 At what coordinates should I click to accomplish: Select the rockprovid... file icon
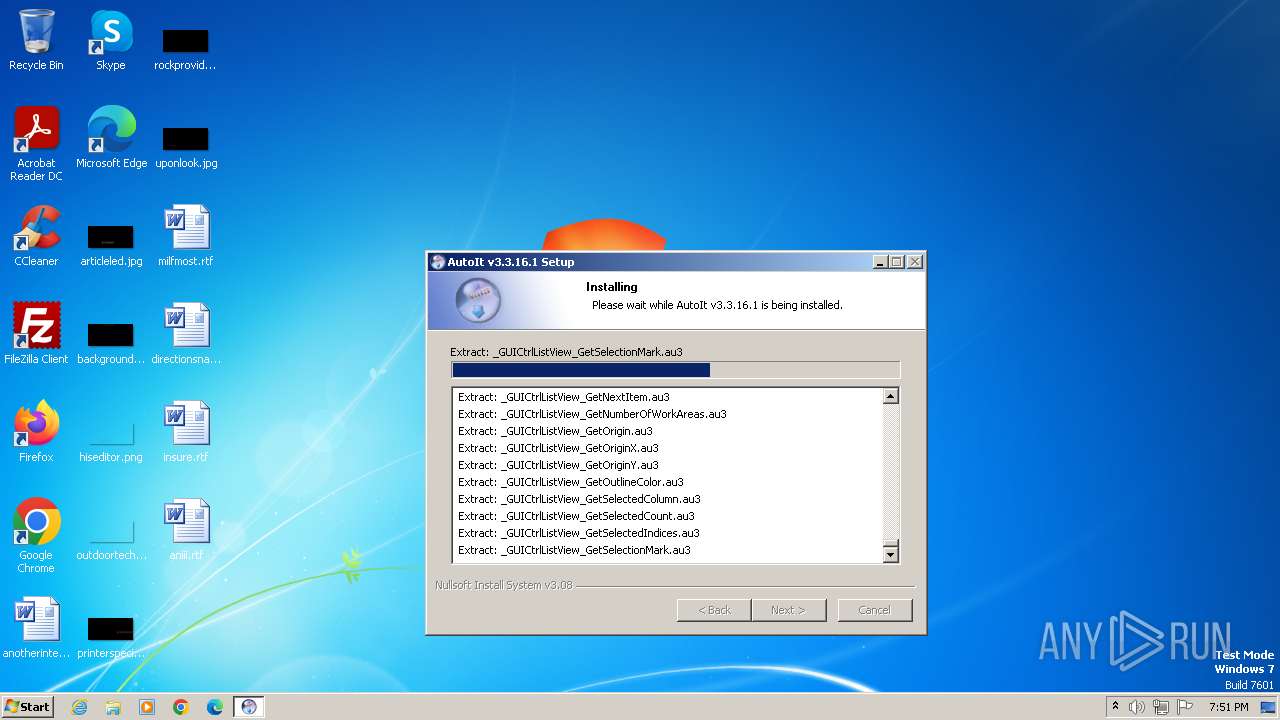(x=186, y=48)
